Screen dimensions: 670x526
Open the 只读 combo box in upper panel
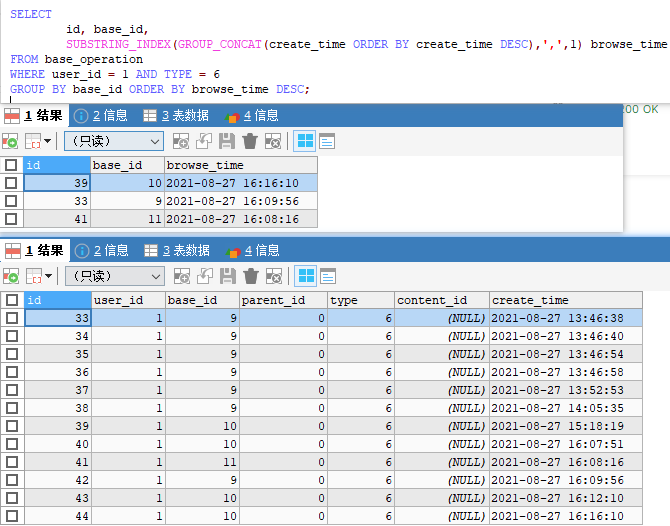coord(114,141)
